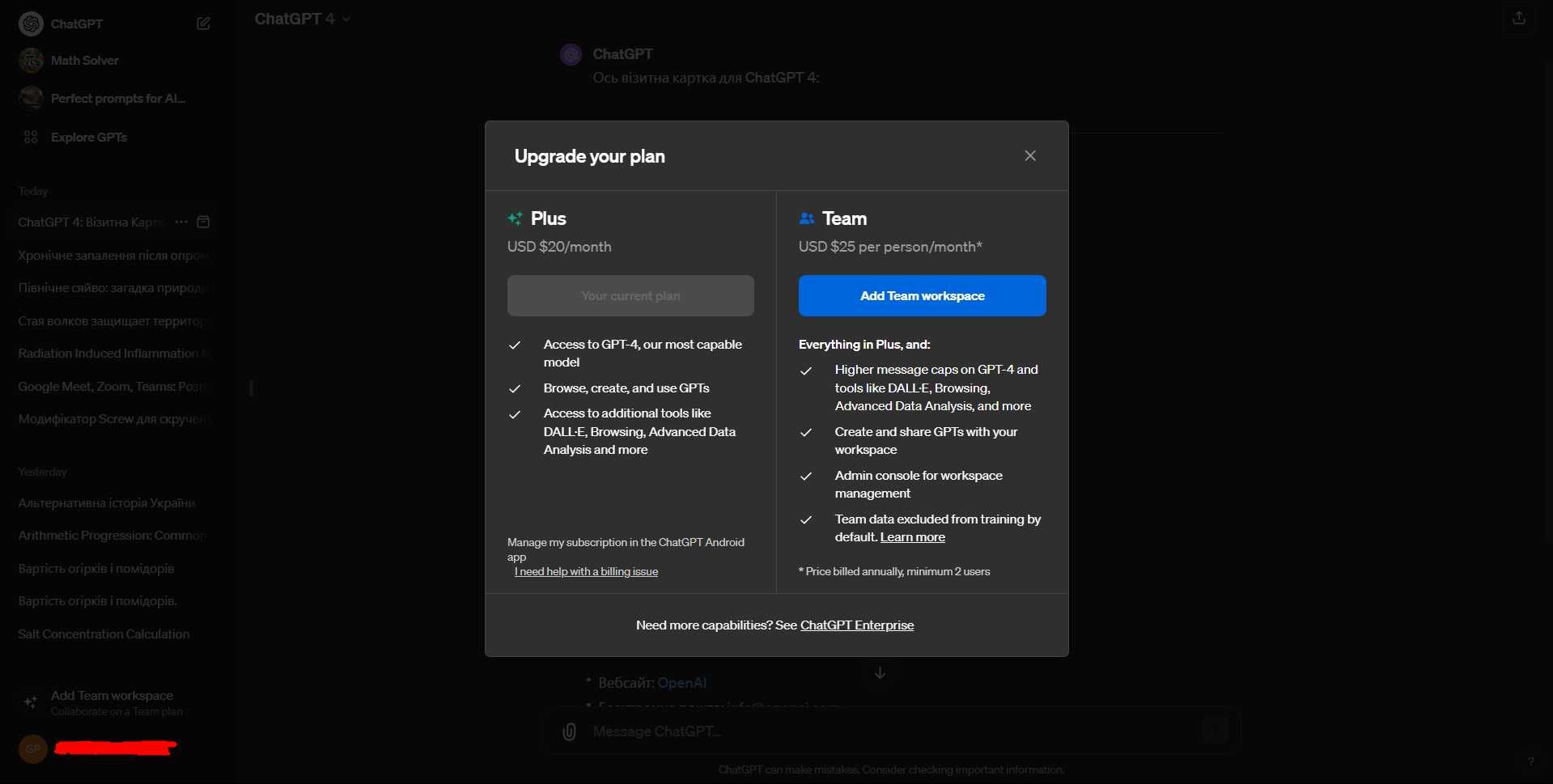Screen dimensions: 1553x784
Task: Click the ChatGPT logo icon in sidebar
Action: point(31,23)
